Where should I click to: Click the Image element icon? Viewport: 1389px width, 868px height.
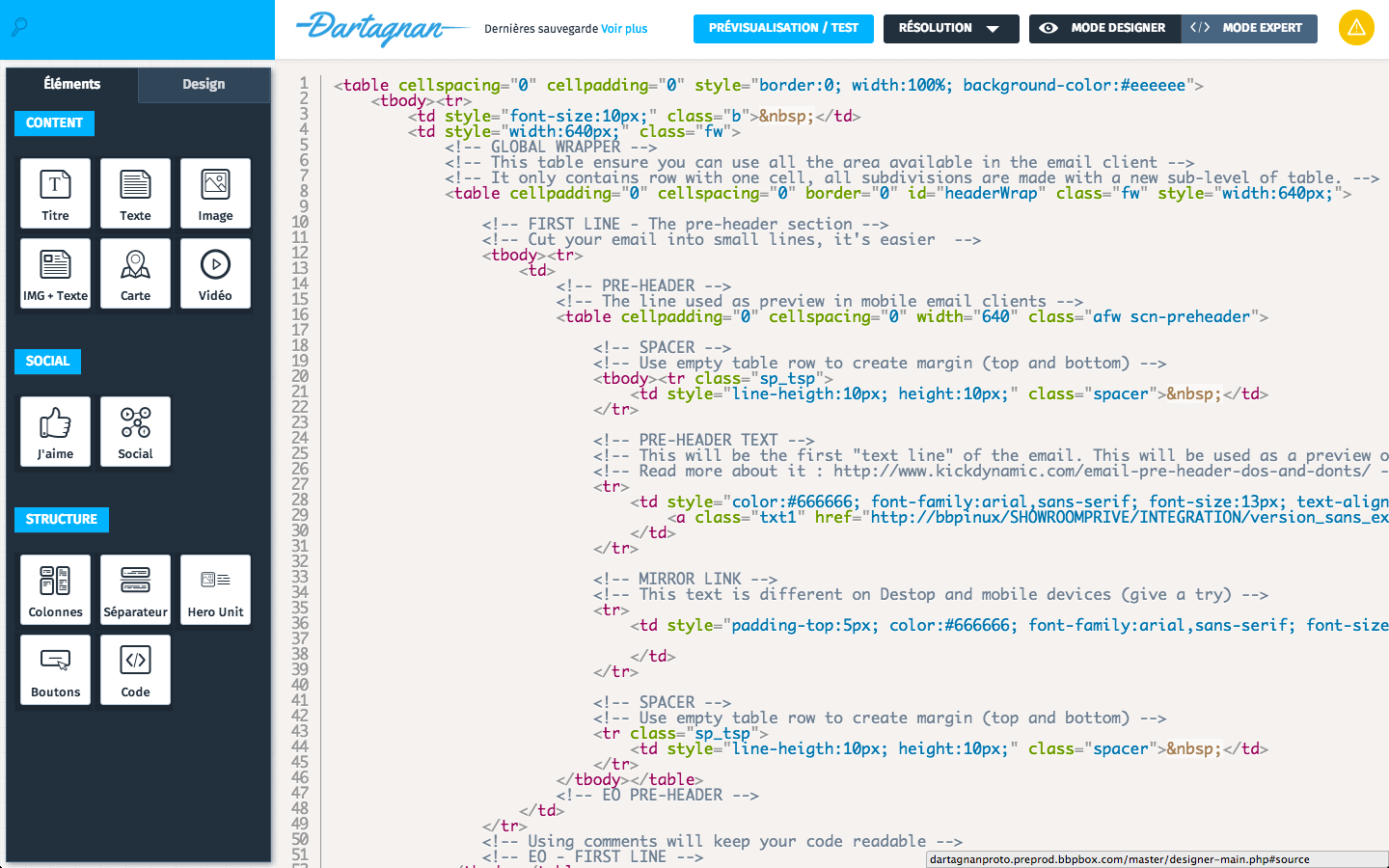[215, 193]
